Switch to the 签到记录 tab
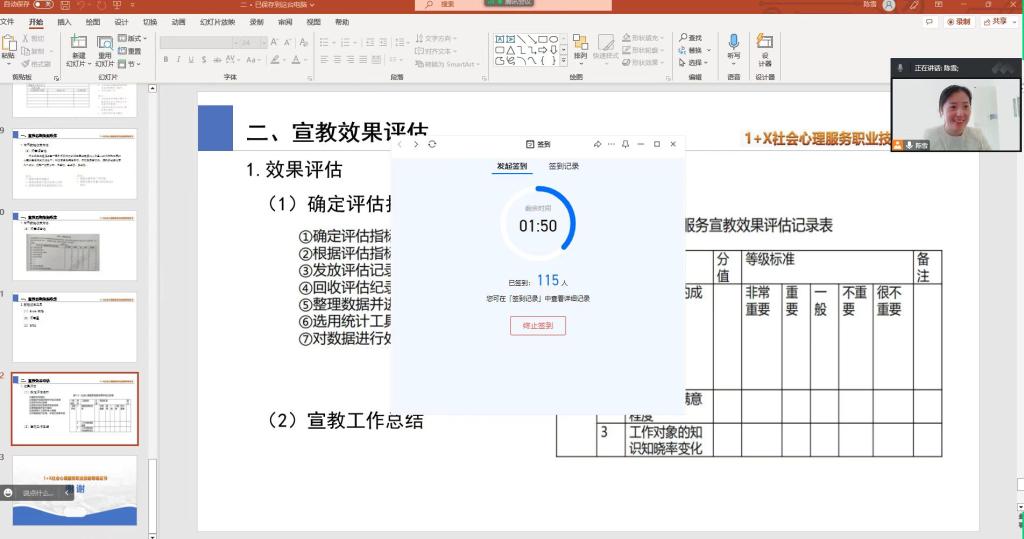 563,166
